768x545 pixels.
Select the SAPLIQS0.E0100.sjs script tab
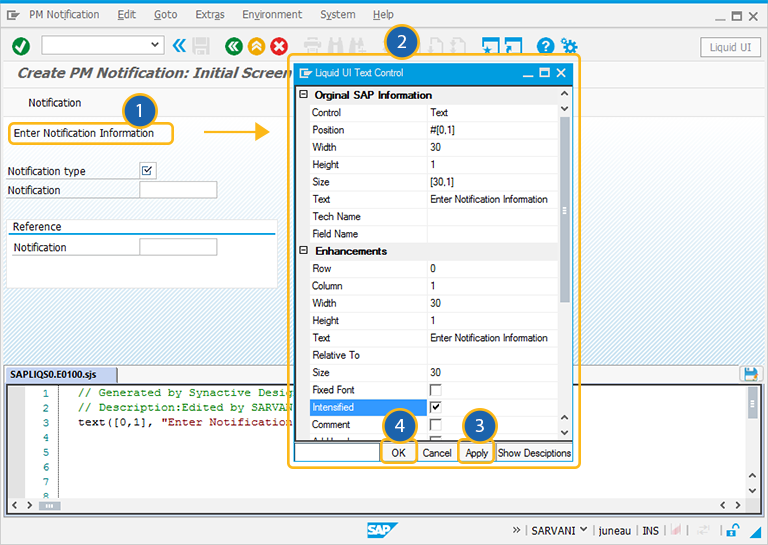(61, 375)
